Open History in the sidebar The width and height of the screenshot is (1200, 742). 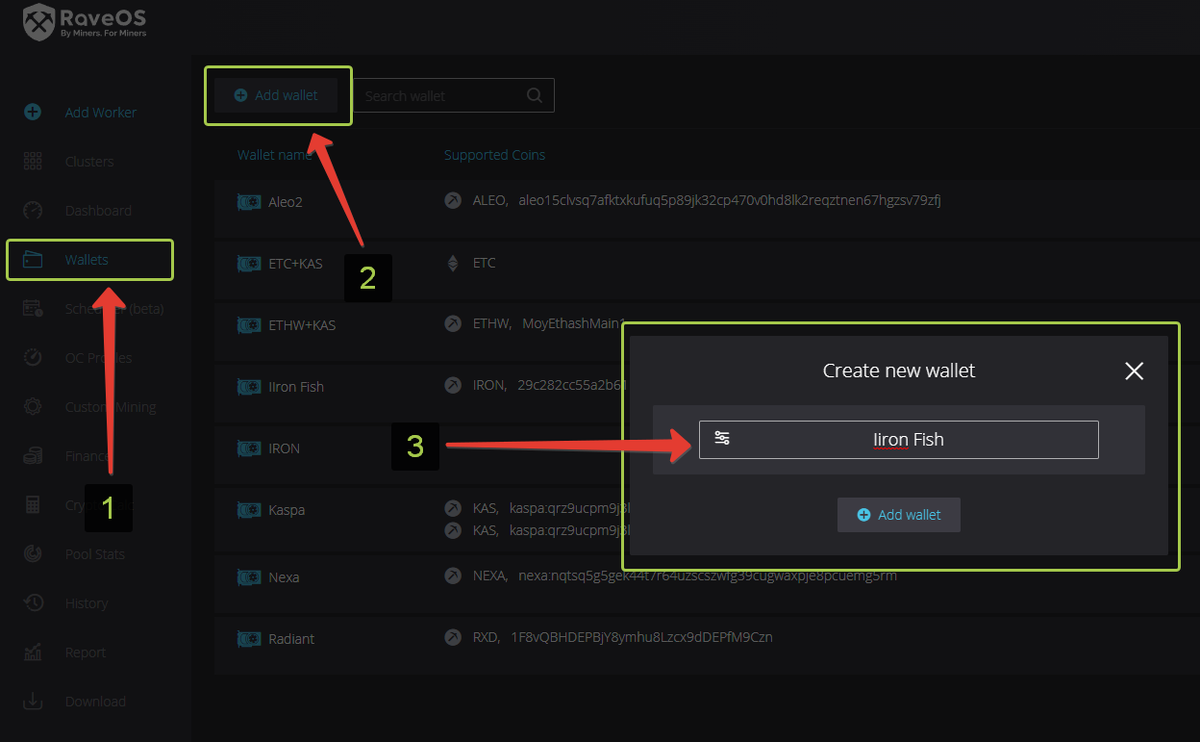coord(86,603)
